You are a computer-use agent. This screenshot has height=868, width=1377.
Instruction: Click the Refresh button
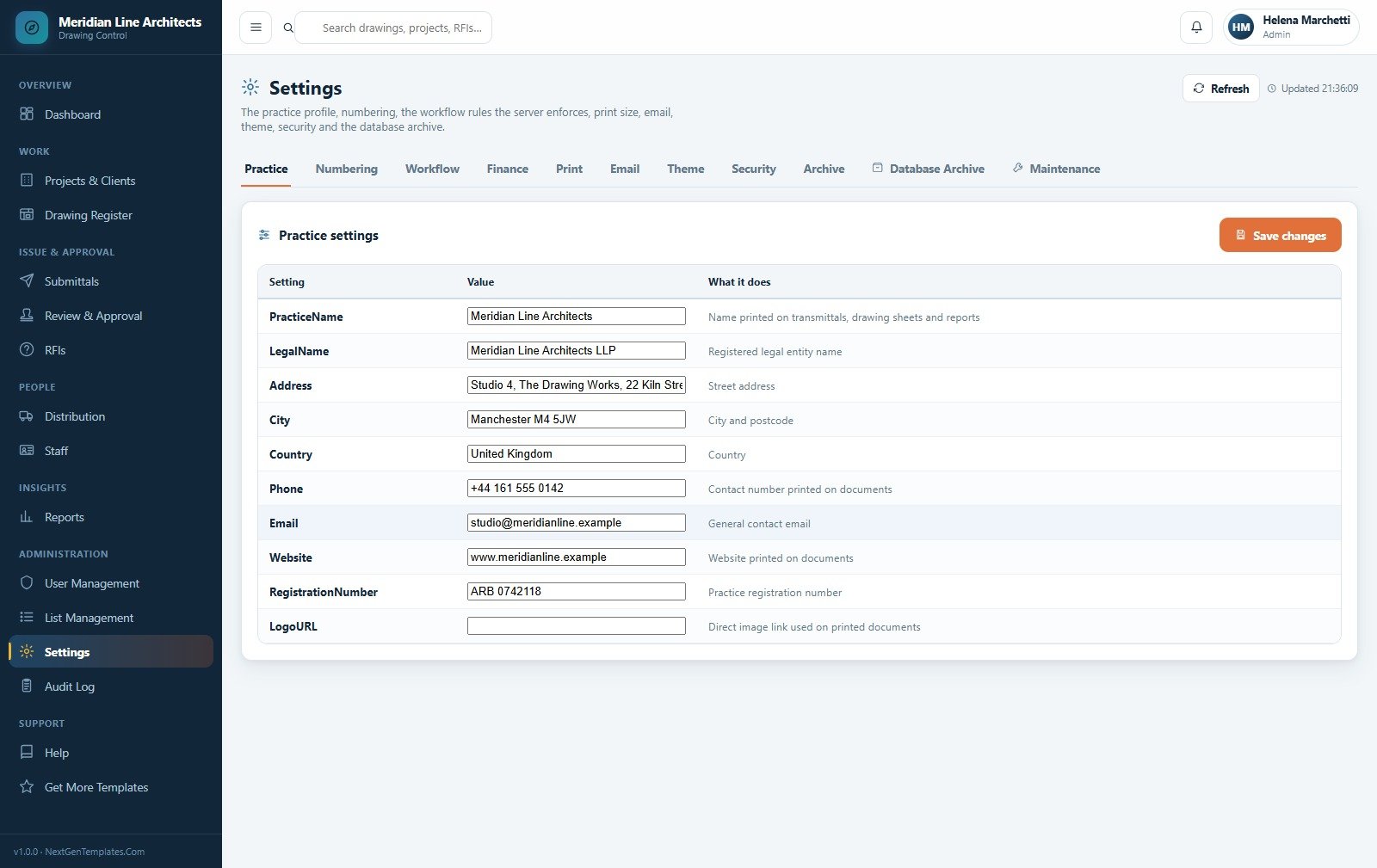tap(1220, 89)
